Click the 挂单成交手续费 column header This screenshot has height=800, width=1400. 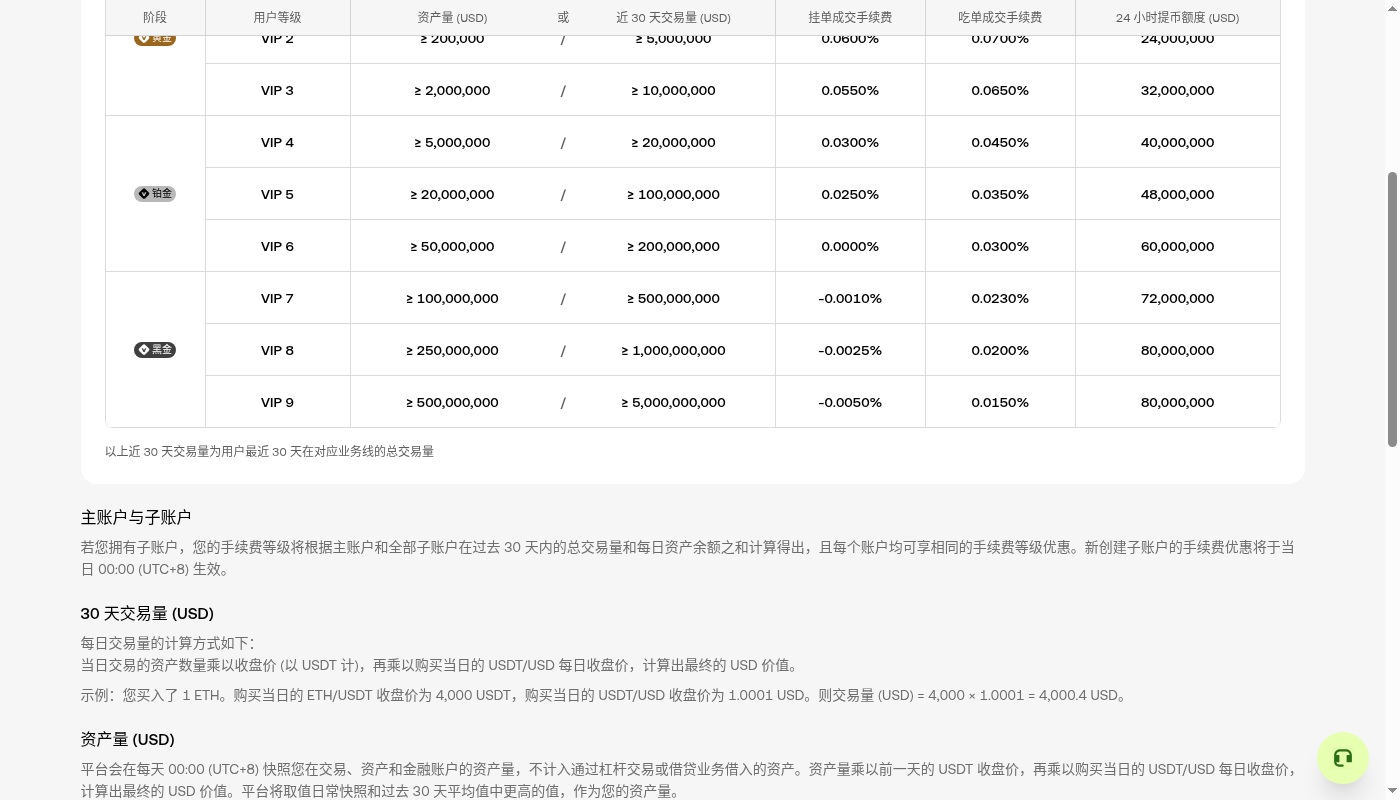click(x=850, y=18)
